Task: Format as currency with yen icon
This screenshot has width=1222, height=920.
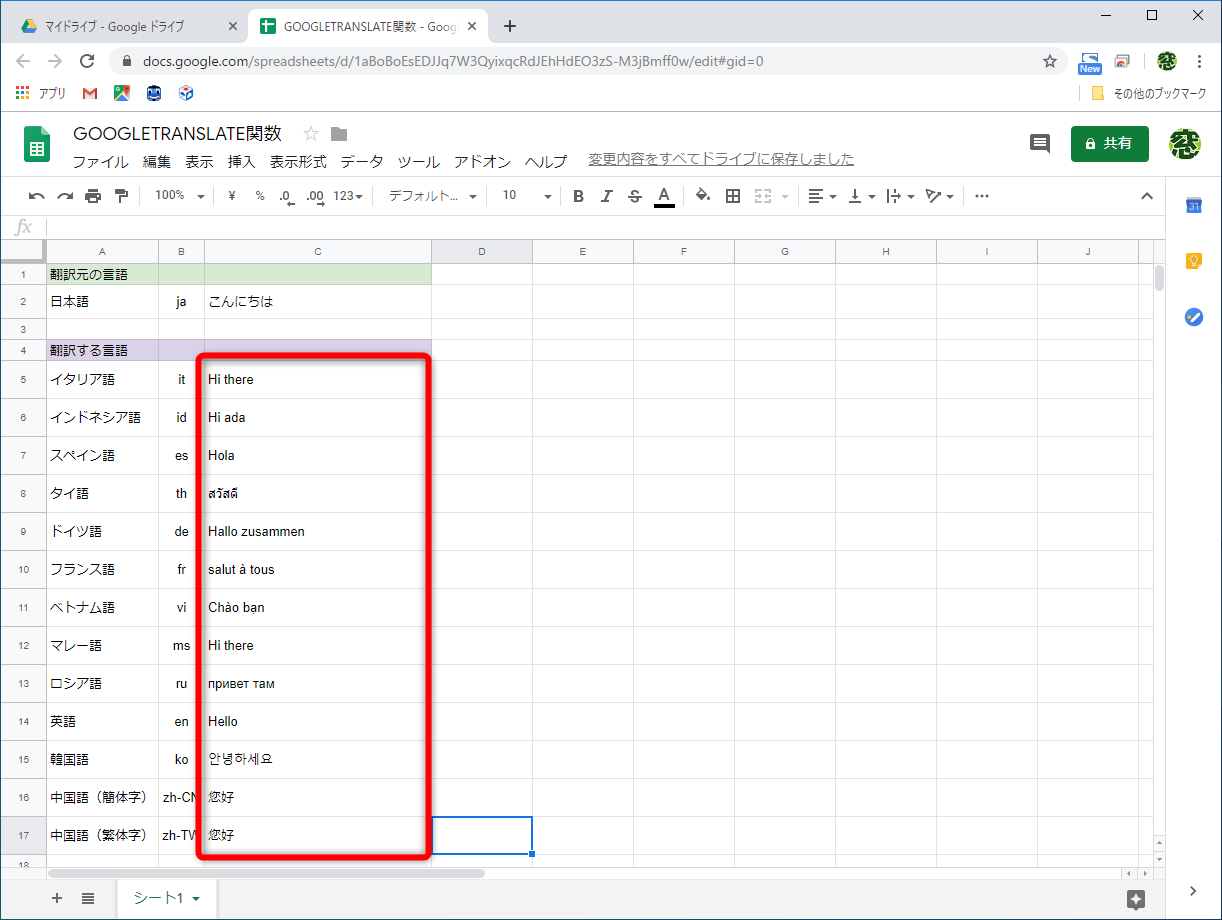Action: tap(232, 196)
